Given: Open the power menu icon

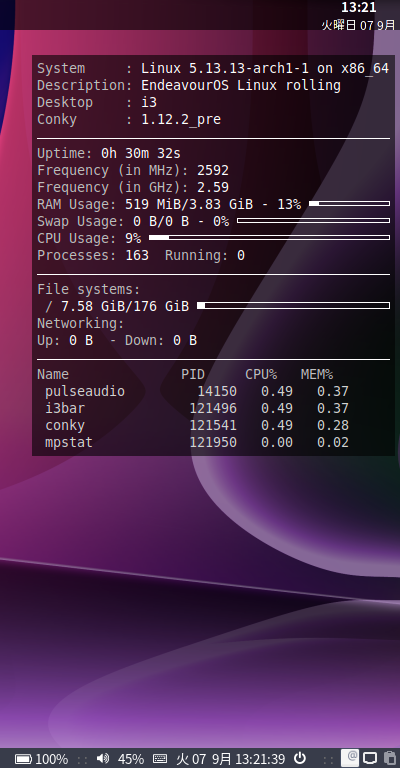Looking at the screenshot, I should 300,758.
